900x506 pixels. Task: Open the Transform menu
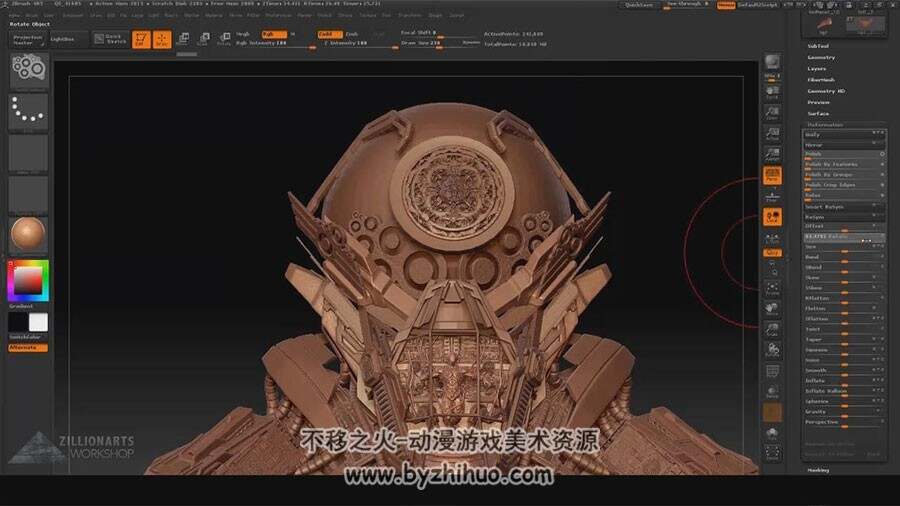pyautogui.click(x=410, y=15)
